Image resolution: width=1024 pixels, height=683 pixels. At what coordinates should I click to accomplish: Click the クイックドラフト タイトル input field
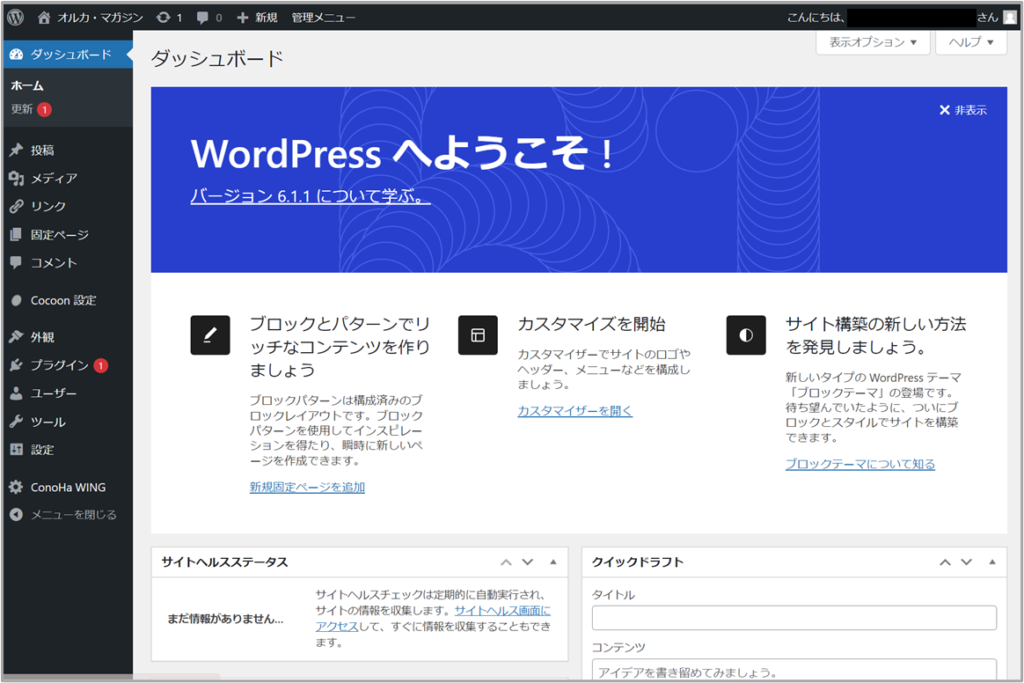click(794, 618)
